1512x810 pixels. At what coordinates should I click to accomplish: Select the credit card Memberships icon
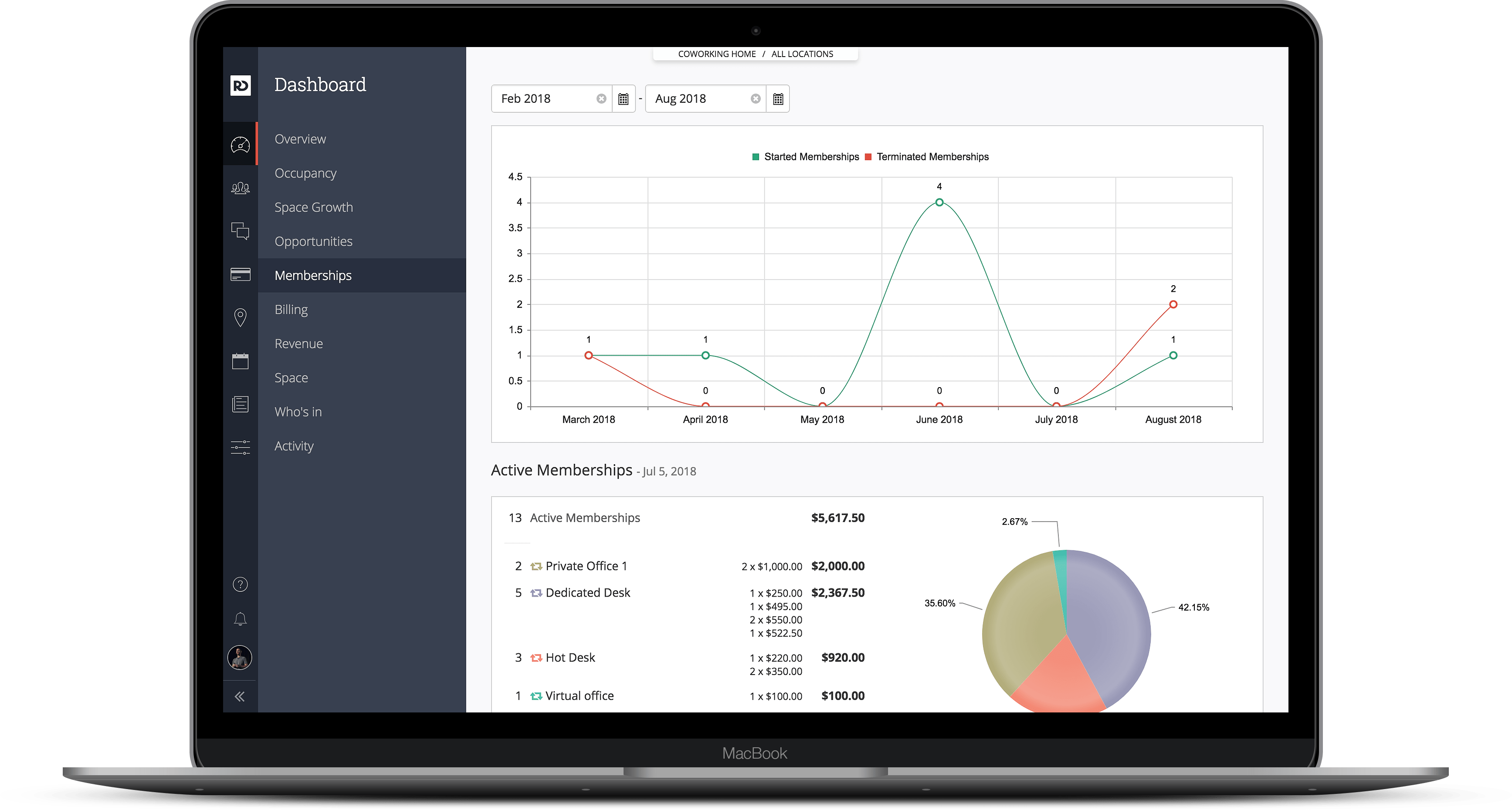pos(240,274)
